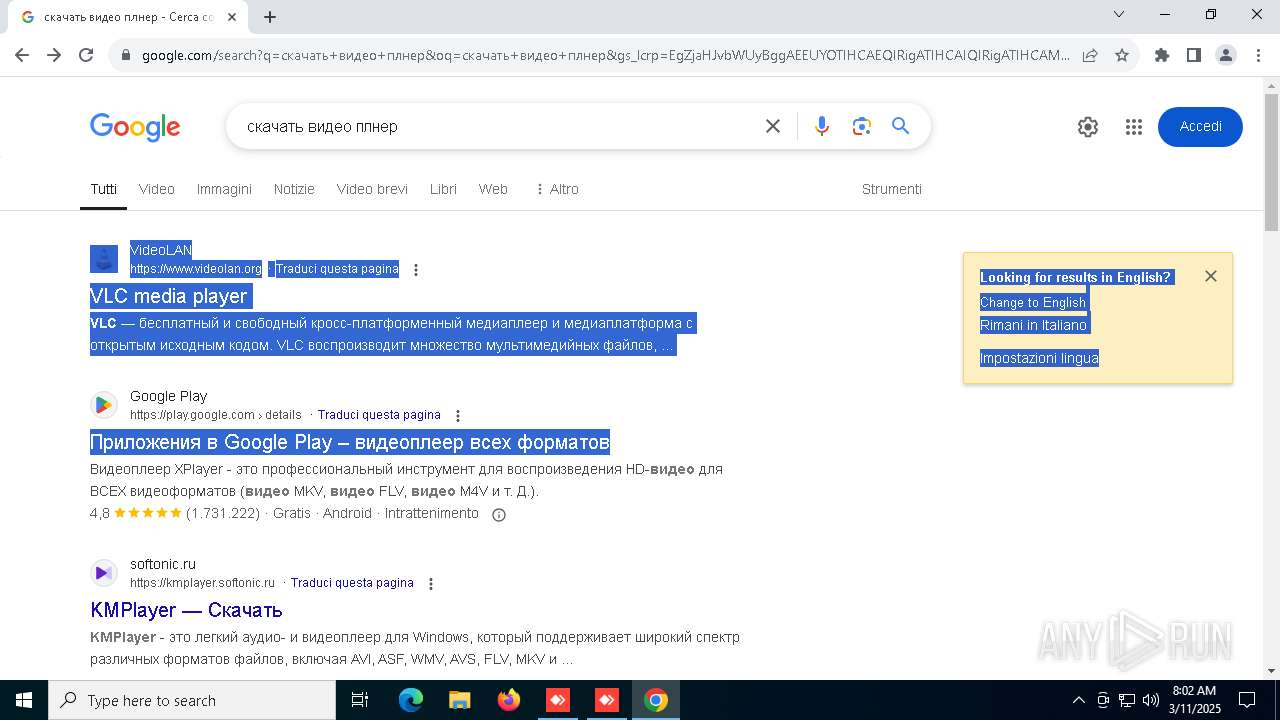Switch to the Libri tab
Screen dimensions: 1280x720
click(x=443, y=189)
